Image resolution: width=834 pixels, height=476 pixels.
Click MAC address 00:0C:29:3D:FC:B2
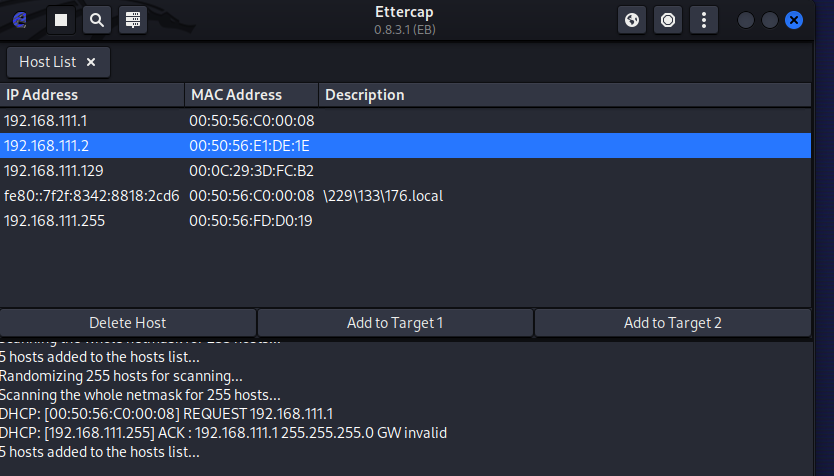[x=252, y=171]
